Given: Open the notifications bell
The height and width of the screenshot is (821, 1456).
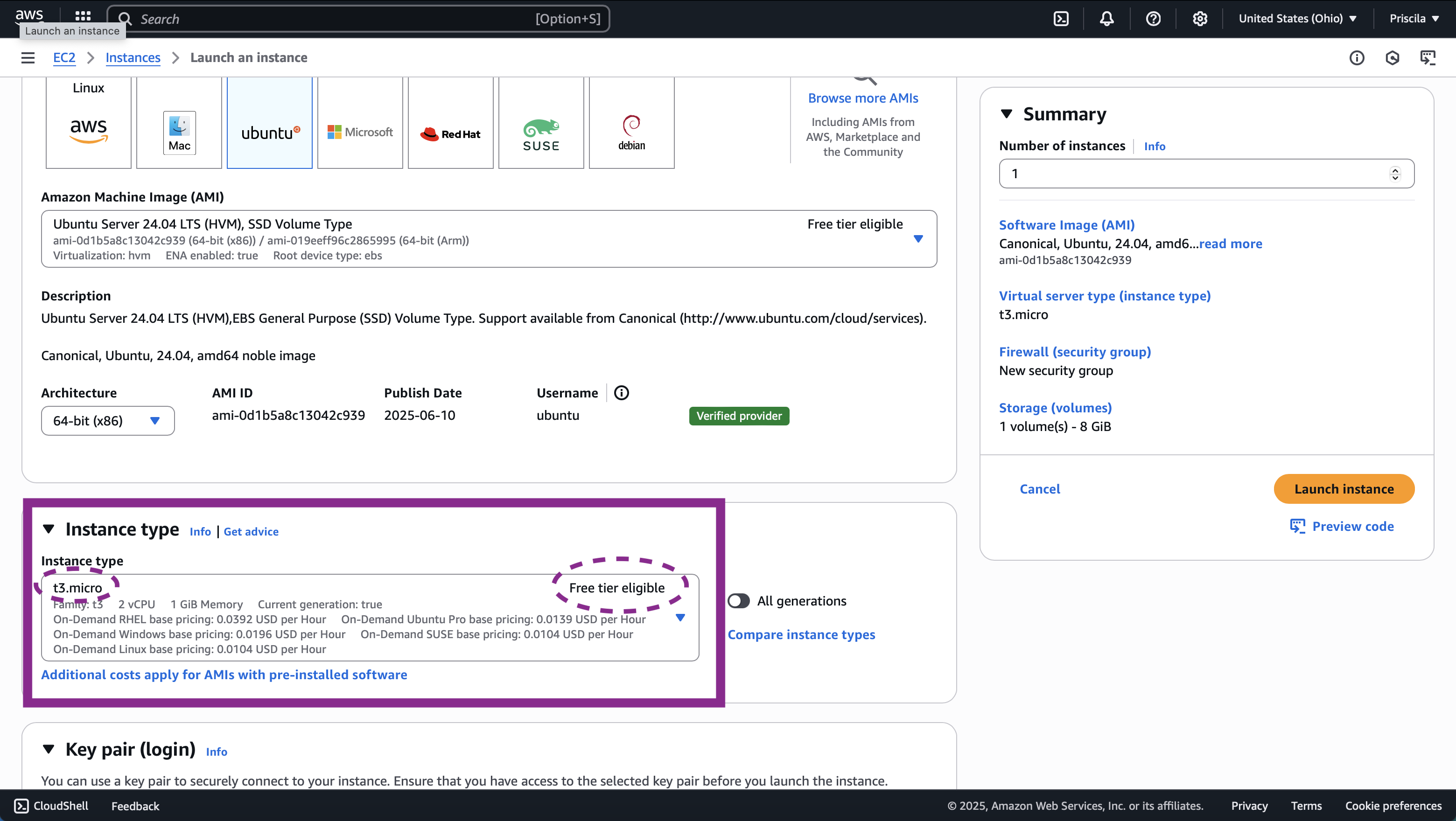Looking at the screenshot, I should (x=1106, y=19).
